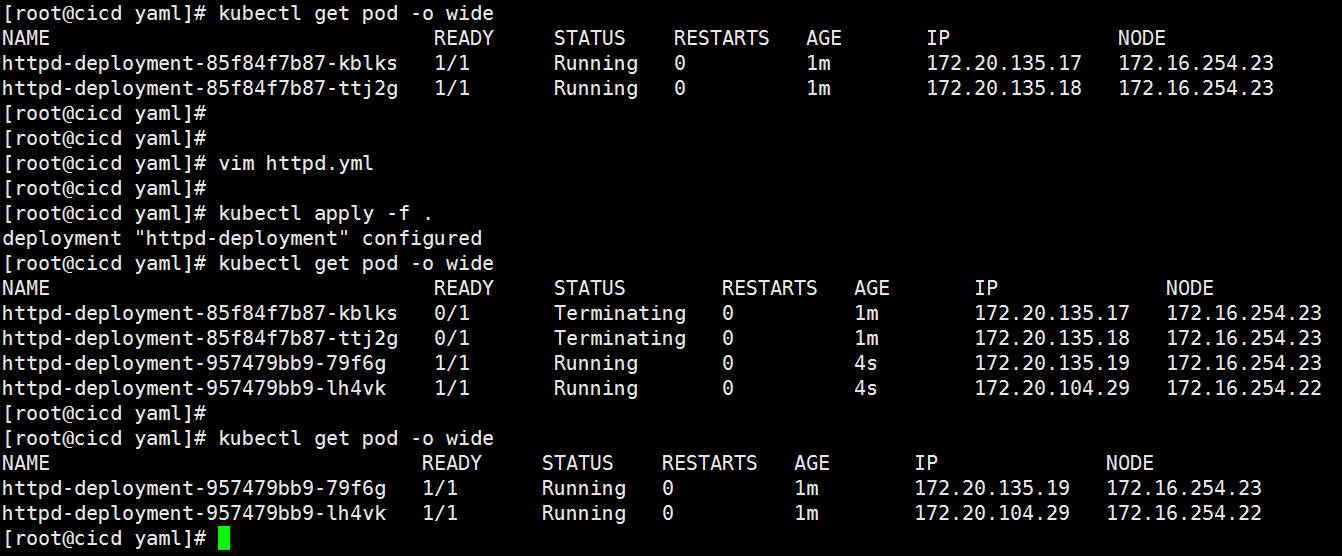
Task: Select IP 172.20.135.18 in the Running ttj2g row
Action: pyautogui.click(x=1004, y=88)
